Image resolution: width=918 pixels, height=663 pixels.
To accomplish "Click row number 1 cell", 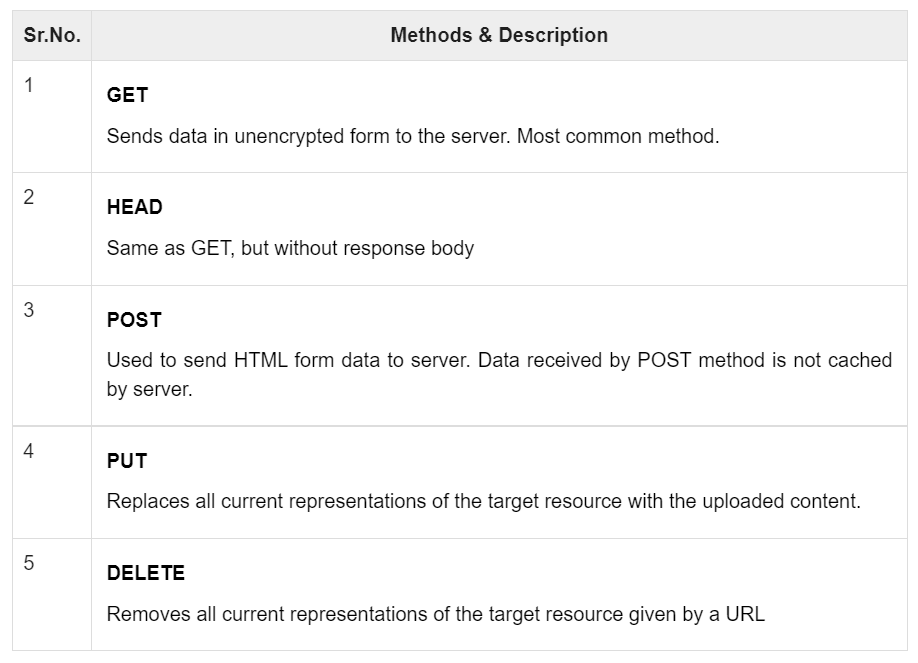I will tap(29, 86).
